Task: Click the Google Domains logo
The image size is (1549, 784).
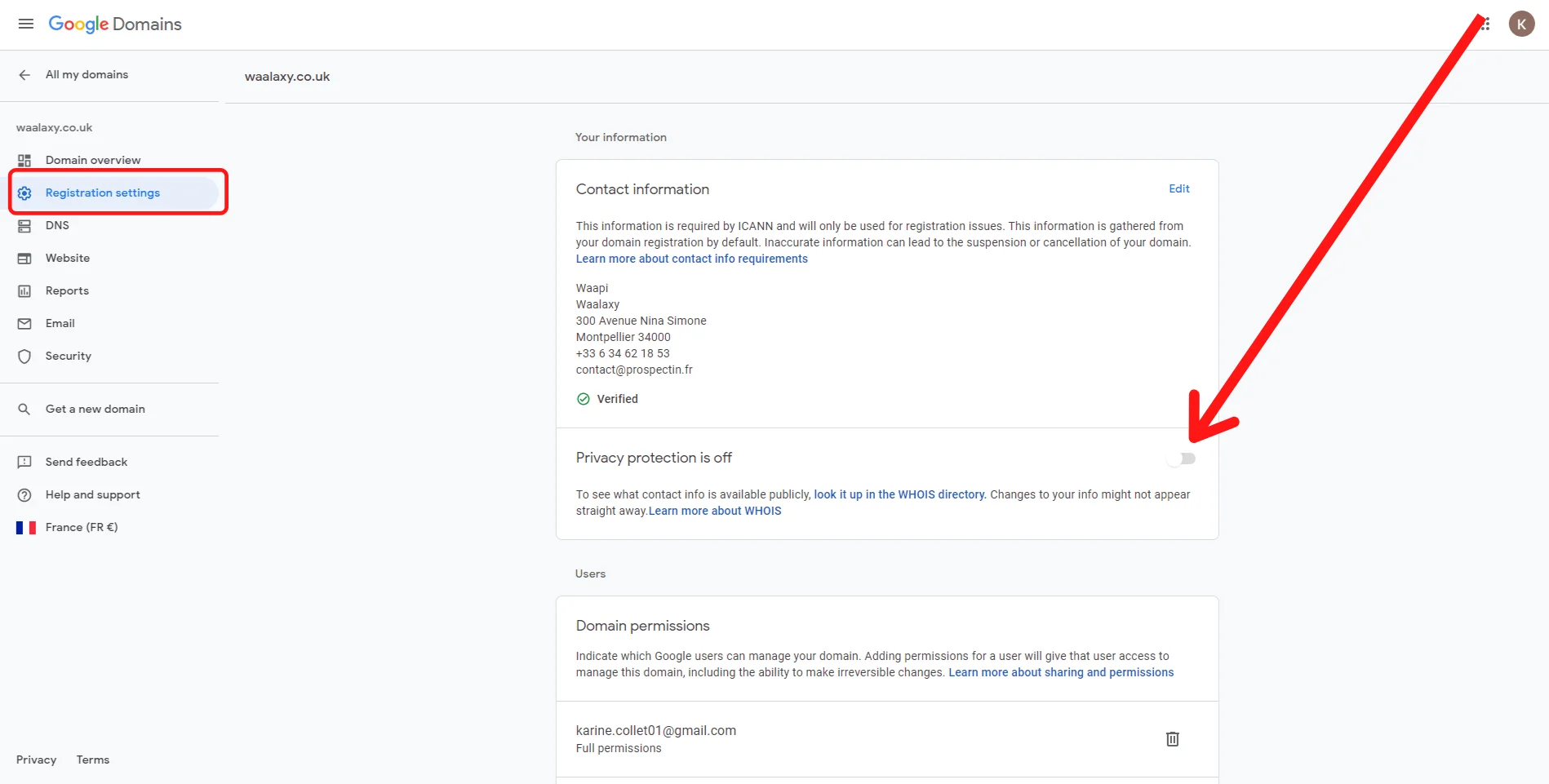Action: click(115, 24)
